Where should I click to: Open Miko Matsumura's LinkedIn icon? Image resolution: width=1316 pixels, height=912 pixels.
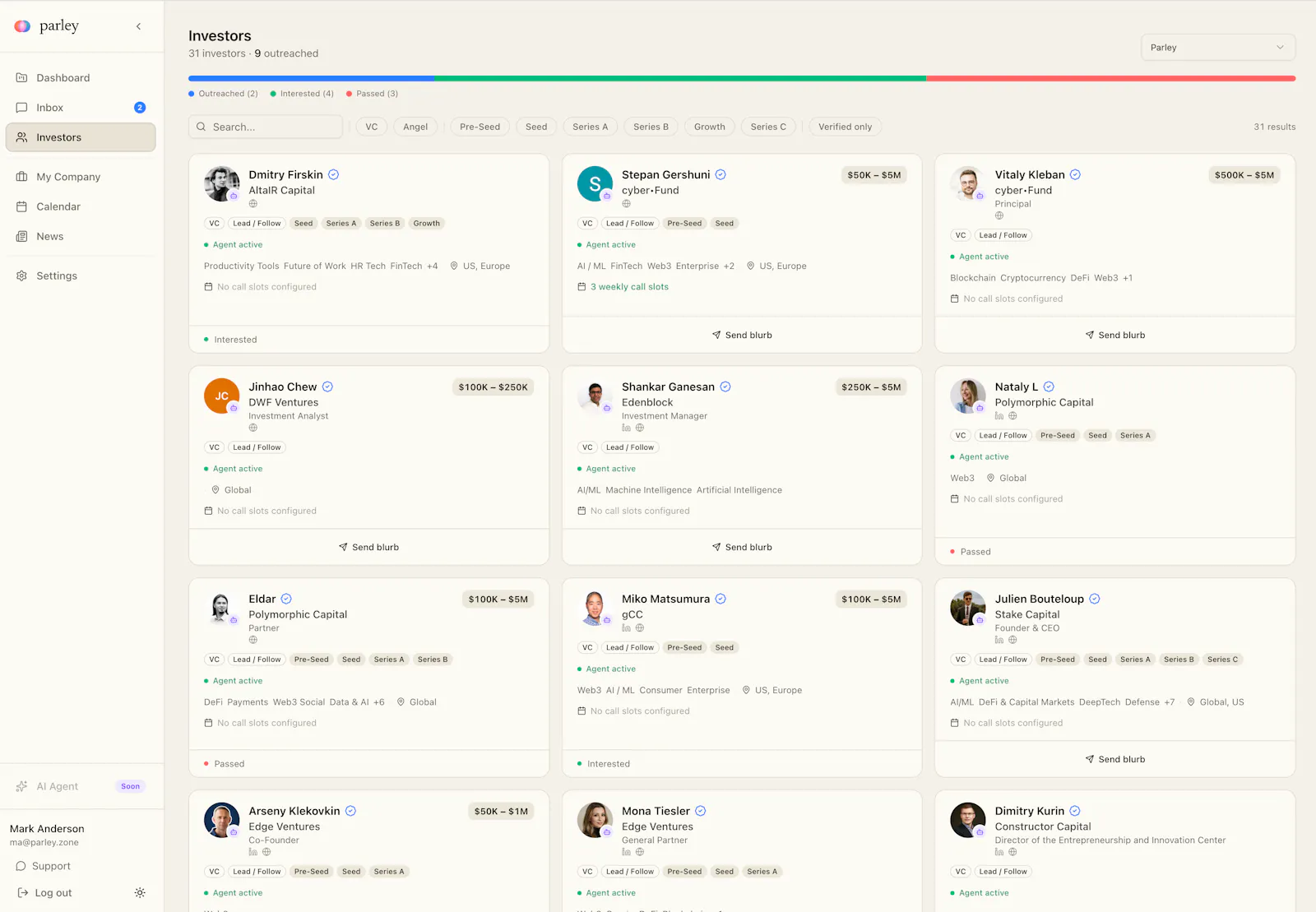(627, 628)
